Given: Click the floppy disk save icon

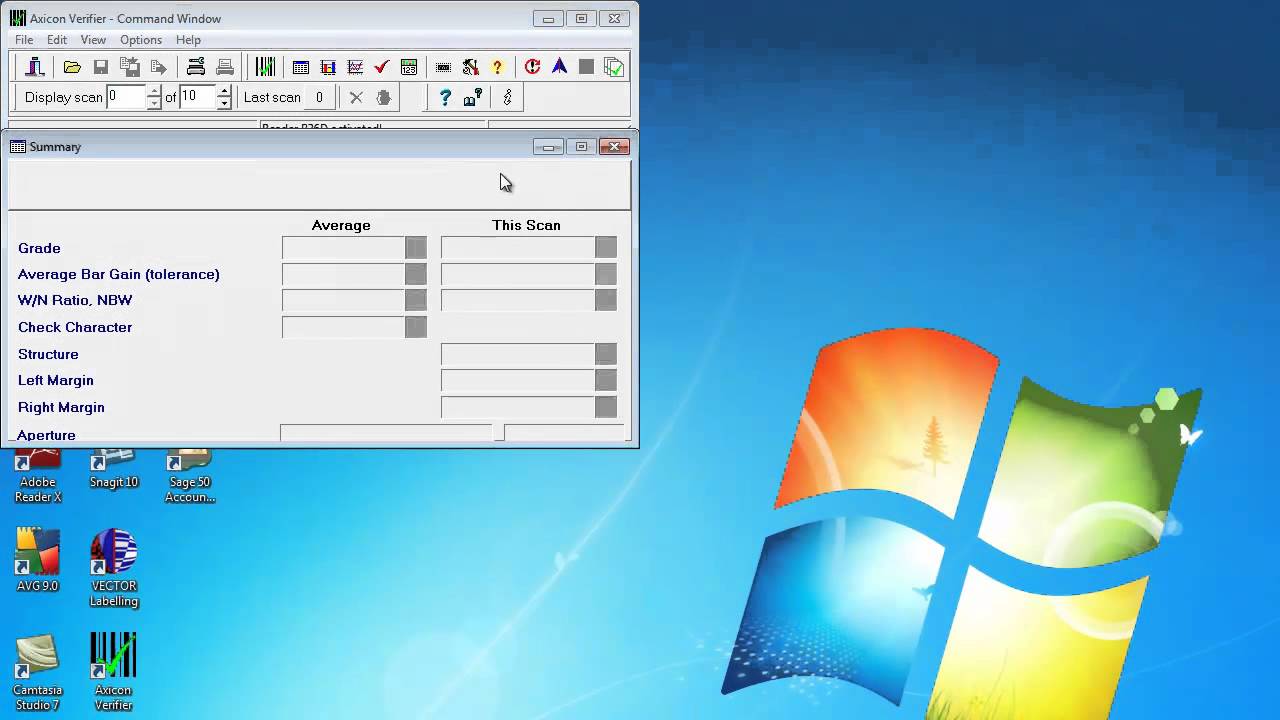Looking at the screenshot, I should click(x=100, y=67).
